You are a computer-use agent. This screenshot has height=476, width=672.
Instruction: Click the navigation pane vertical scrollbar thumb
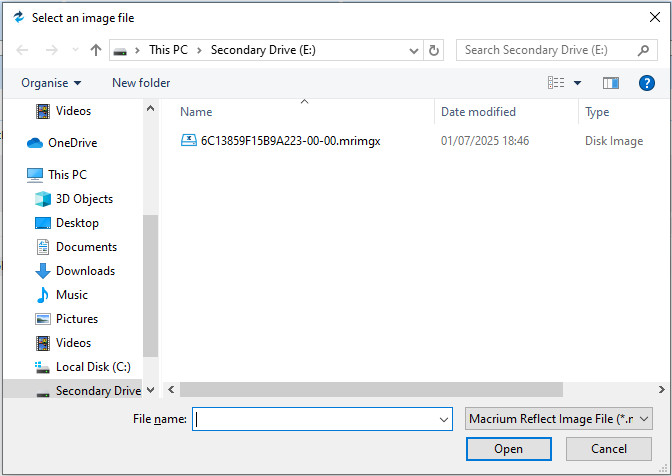point(150,286)
